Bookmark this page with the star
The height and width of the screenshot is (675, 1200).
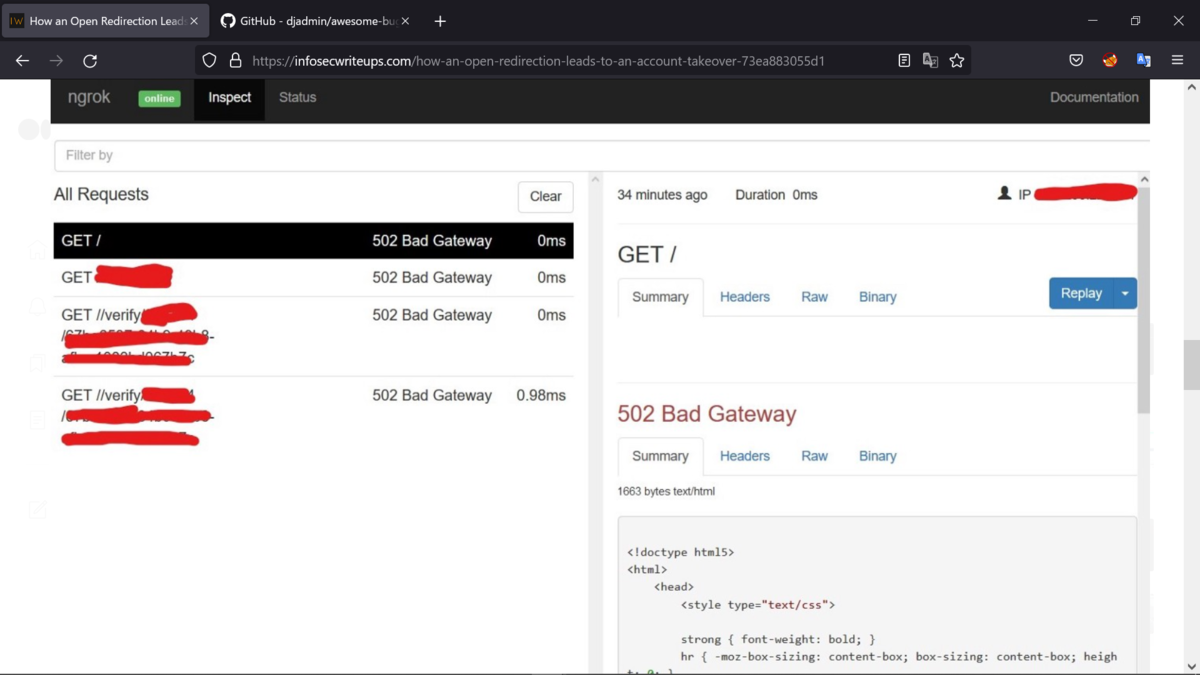click(957, 61)
